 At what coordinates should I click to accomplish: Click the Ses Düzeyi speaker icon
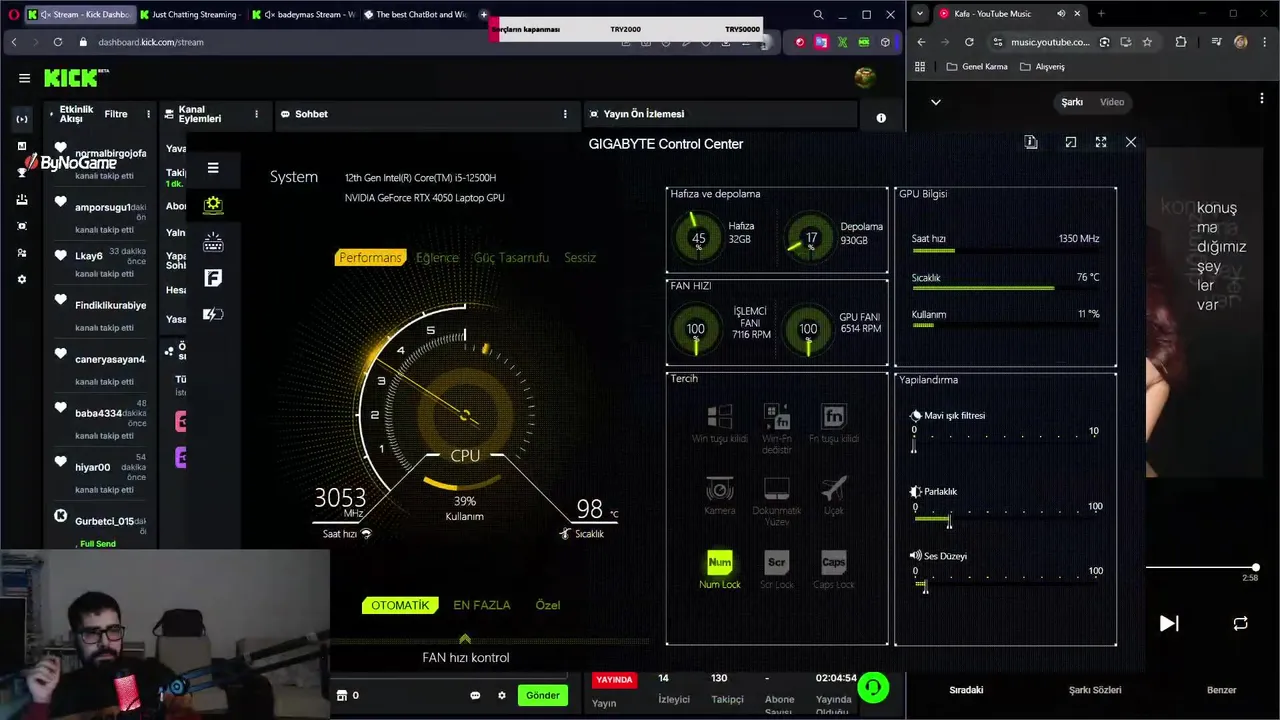click(x=915, y=555)
